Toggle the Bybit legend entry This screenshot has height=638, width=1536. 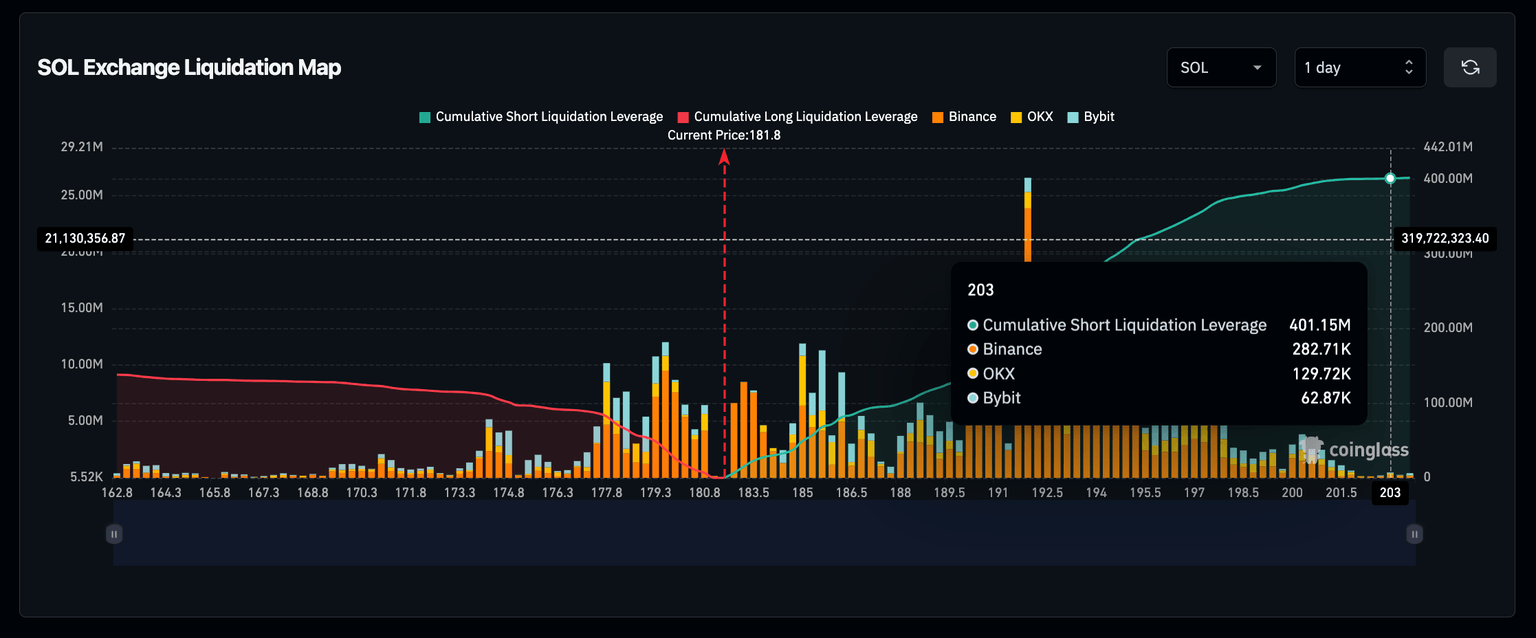[x=1090, y=117]
